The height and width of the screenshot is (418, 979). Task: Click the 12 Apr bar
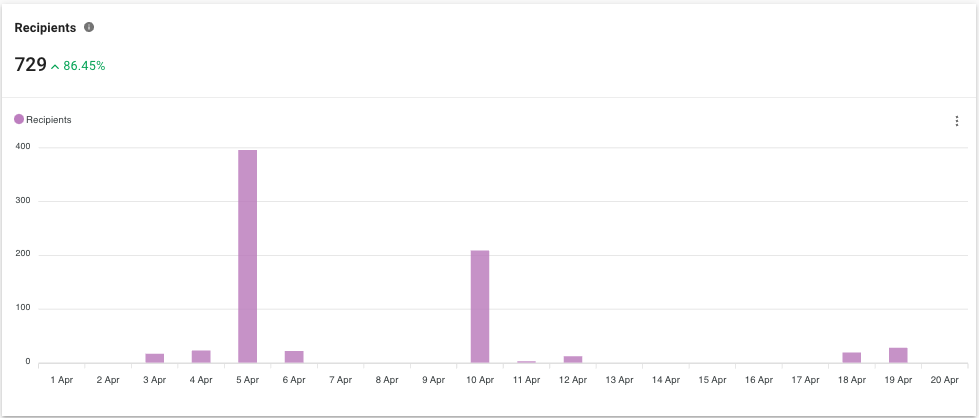573,358
